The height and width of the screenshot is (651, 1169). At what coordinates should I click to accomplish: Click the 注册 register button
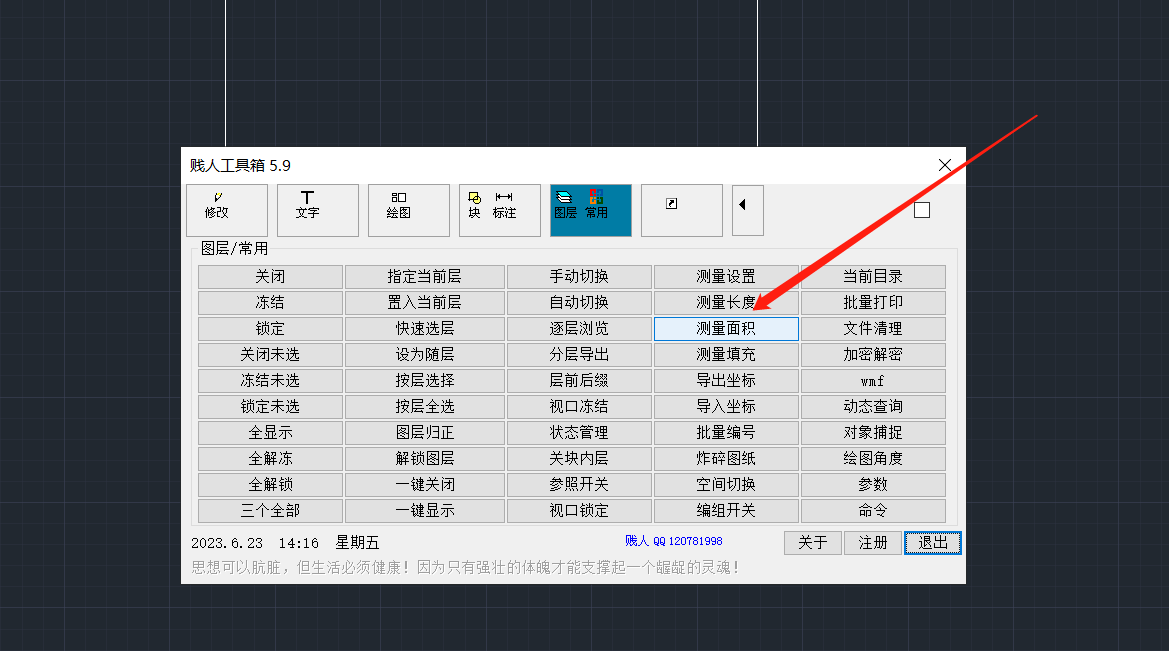tap(872, 542)
